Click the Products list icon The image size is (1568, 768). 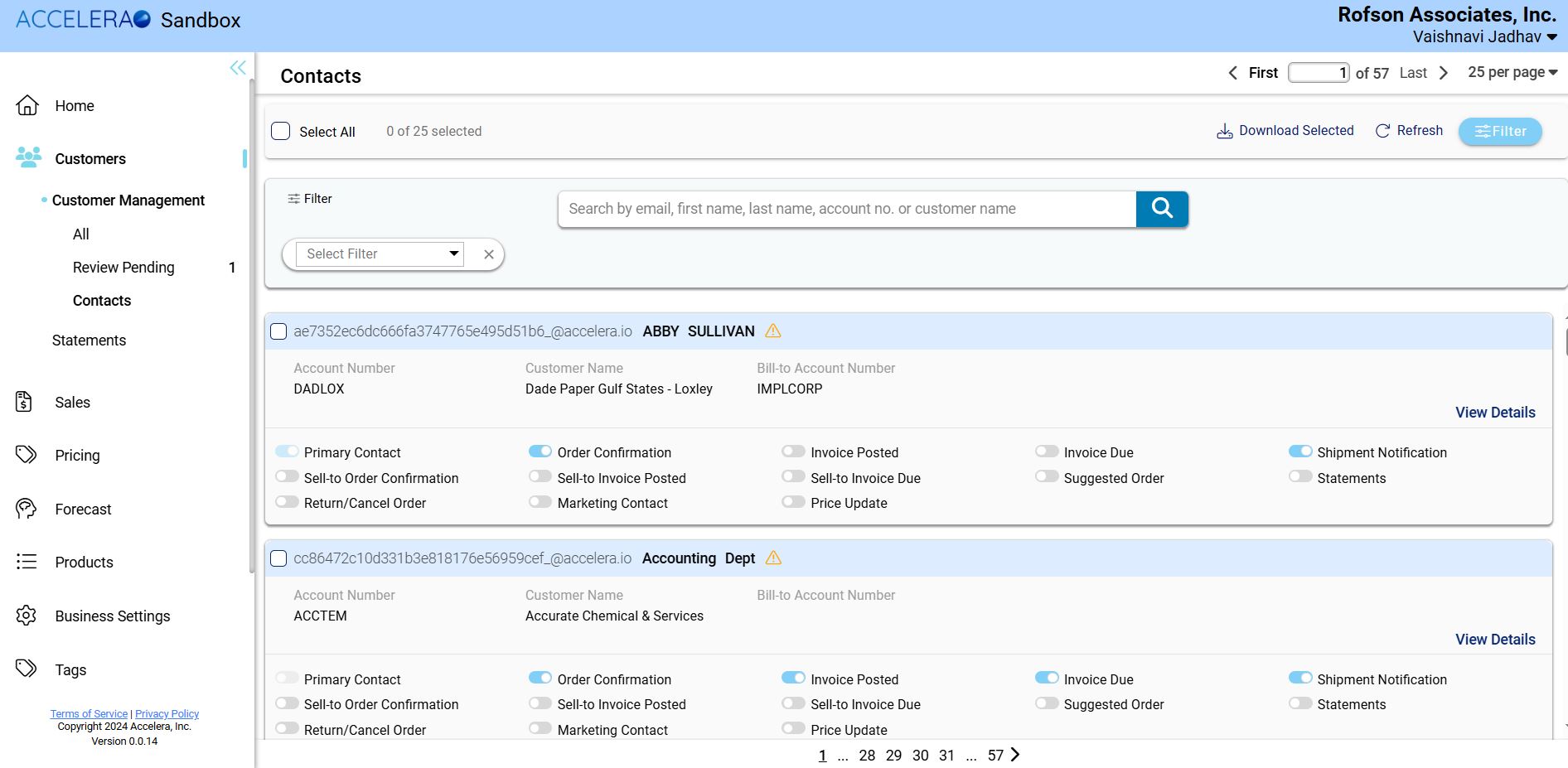[x=27, y=562]
